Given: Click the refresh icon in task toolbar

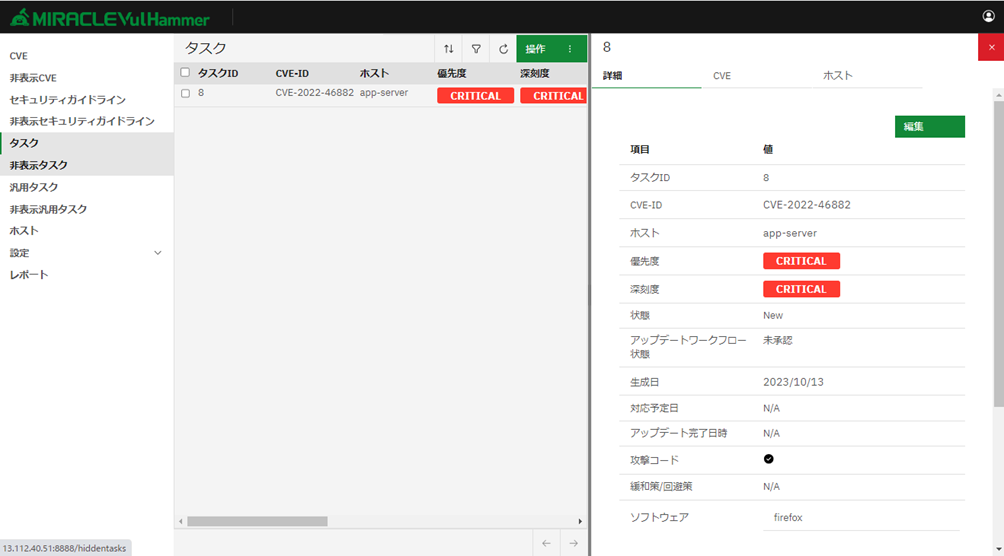Looking at the screenshot, I should [504, 49].
